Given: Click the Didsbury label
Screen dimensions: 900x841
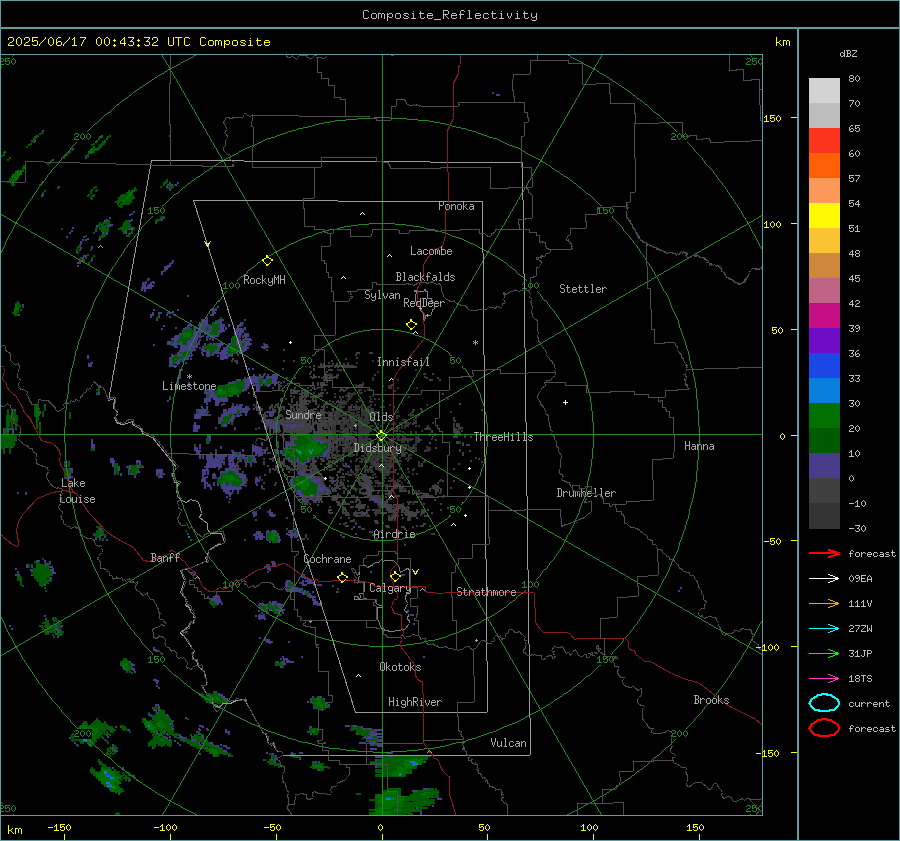Looking at the screenshot, I should pyautogui.click(x=377, y=448).
